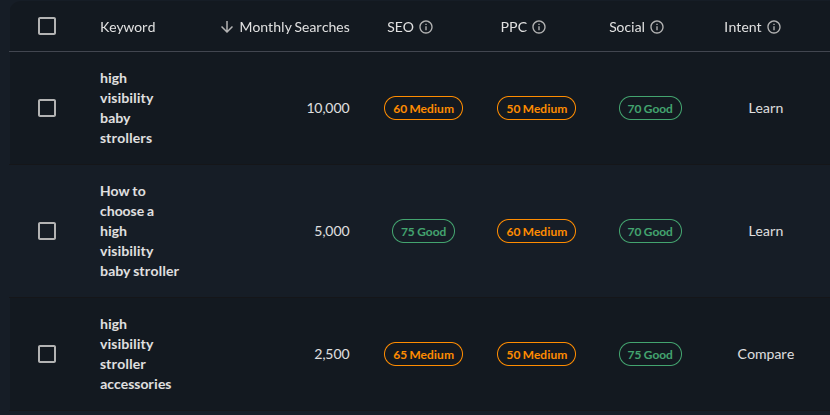Open 'high visibility stroller accessories' keyword
This screenshot has width=830, height=415.
tap(135, 354)
